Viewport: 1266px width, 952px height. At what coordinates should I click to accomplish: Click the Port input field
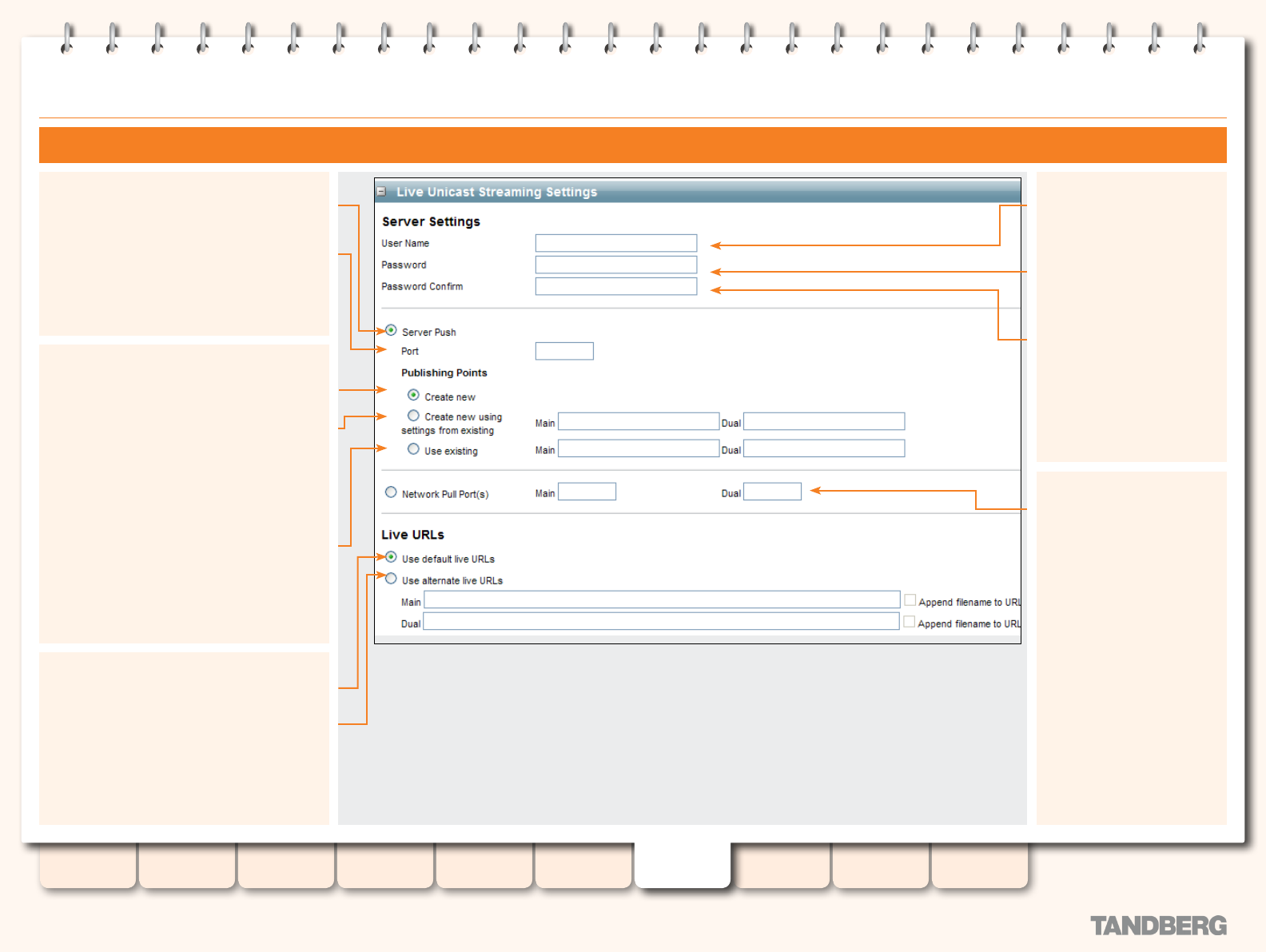(564, 351)
